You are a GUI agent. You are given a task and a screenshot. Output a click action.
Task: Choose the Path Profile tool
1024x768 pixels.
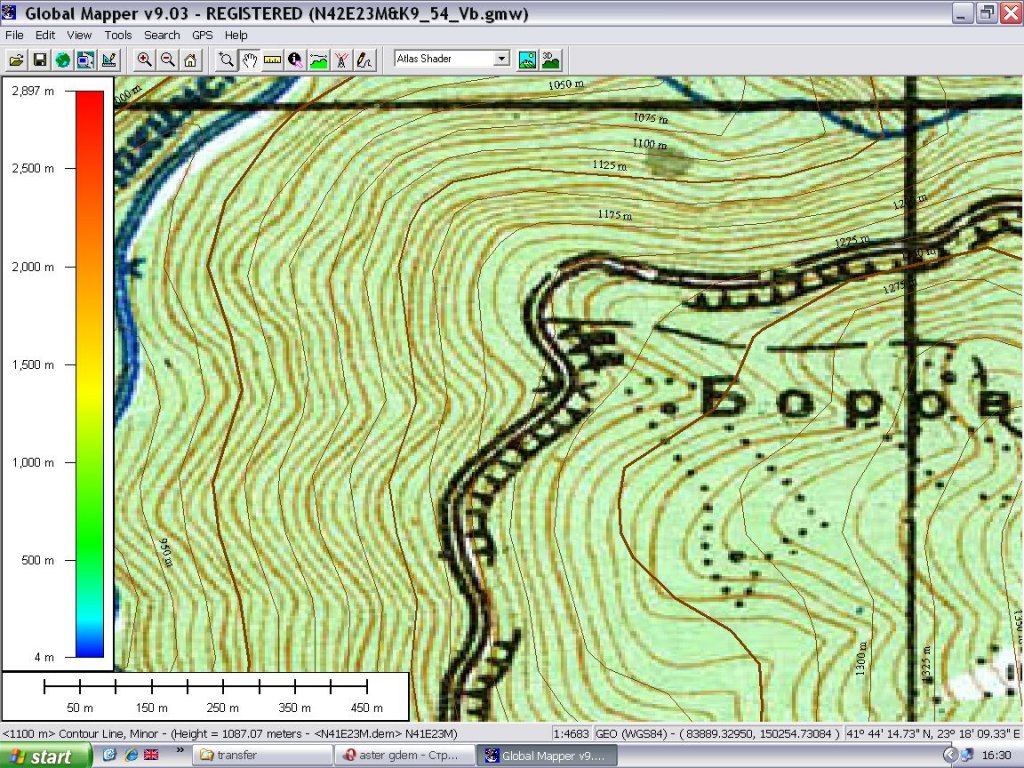(x=319, y=60)
